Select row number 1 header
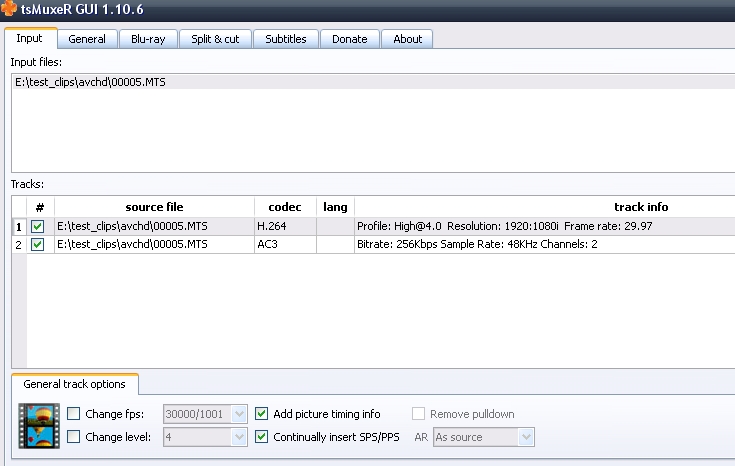The image size is (735, 466). tap(19, 227)
